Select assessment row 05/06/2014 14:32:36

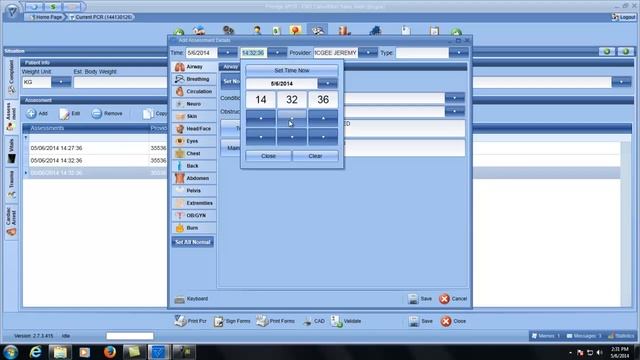[x=95, y=160]
